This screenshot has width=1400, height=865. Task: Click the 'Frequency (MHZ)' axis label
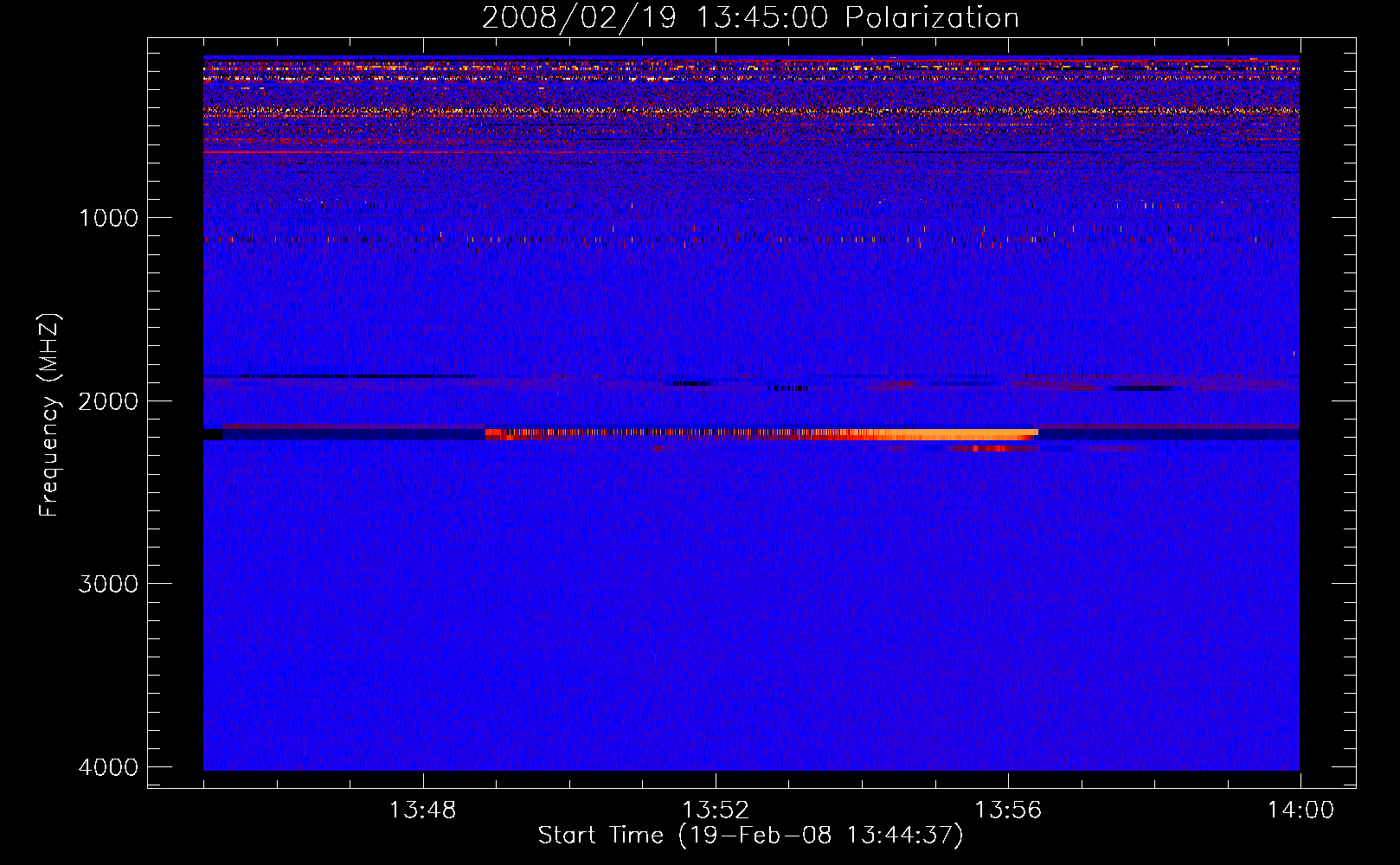pos(50,415)
